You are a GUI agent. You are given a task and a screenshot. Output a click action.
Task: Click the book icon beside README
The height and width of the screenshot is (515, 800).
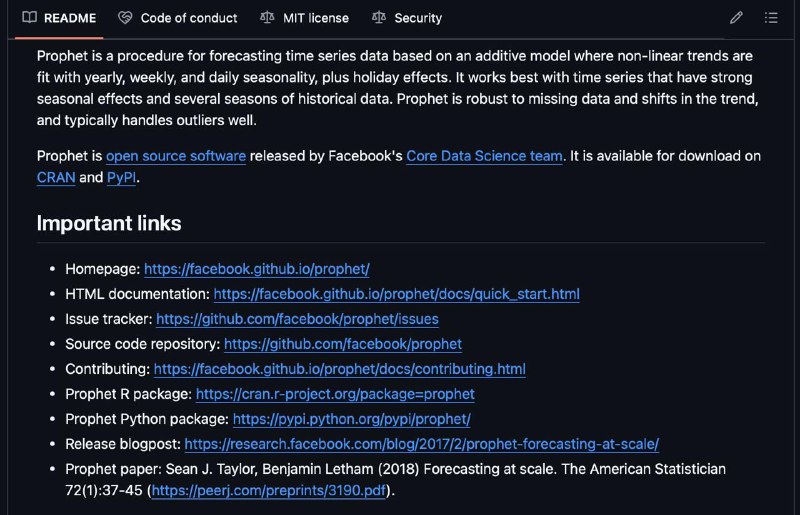pyautogui.click(x=30, y=17)
